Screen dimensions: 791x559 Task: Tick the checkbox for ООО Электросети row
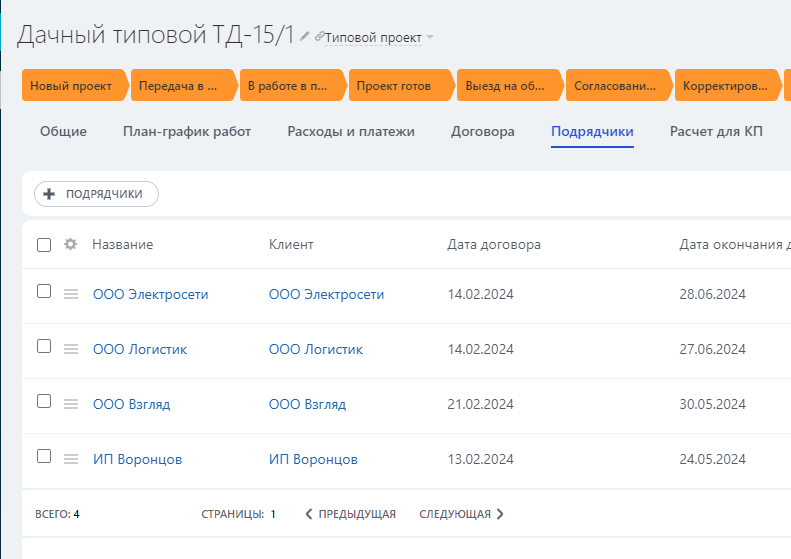click(44, 291)
